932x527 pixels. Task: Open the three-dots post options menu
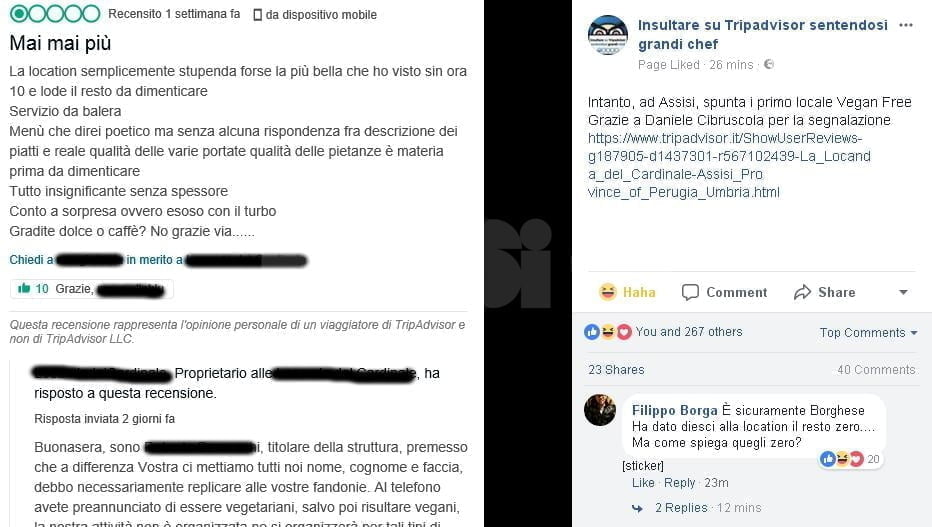pyautogui.click(x=906, y=25)
